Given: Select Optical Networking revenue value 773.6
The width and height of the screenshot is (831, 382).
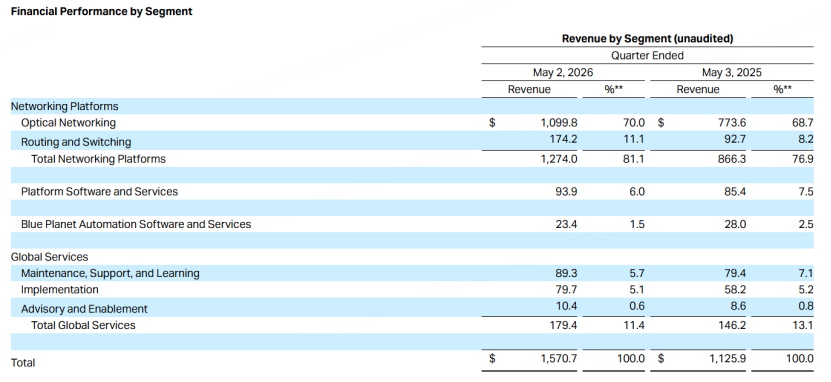Looking at the screenshot, I should tap(732, 123).
